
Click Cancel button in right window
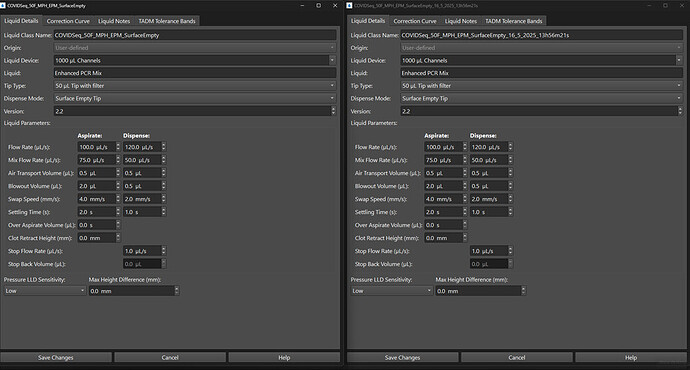tap(517, 357)
